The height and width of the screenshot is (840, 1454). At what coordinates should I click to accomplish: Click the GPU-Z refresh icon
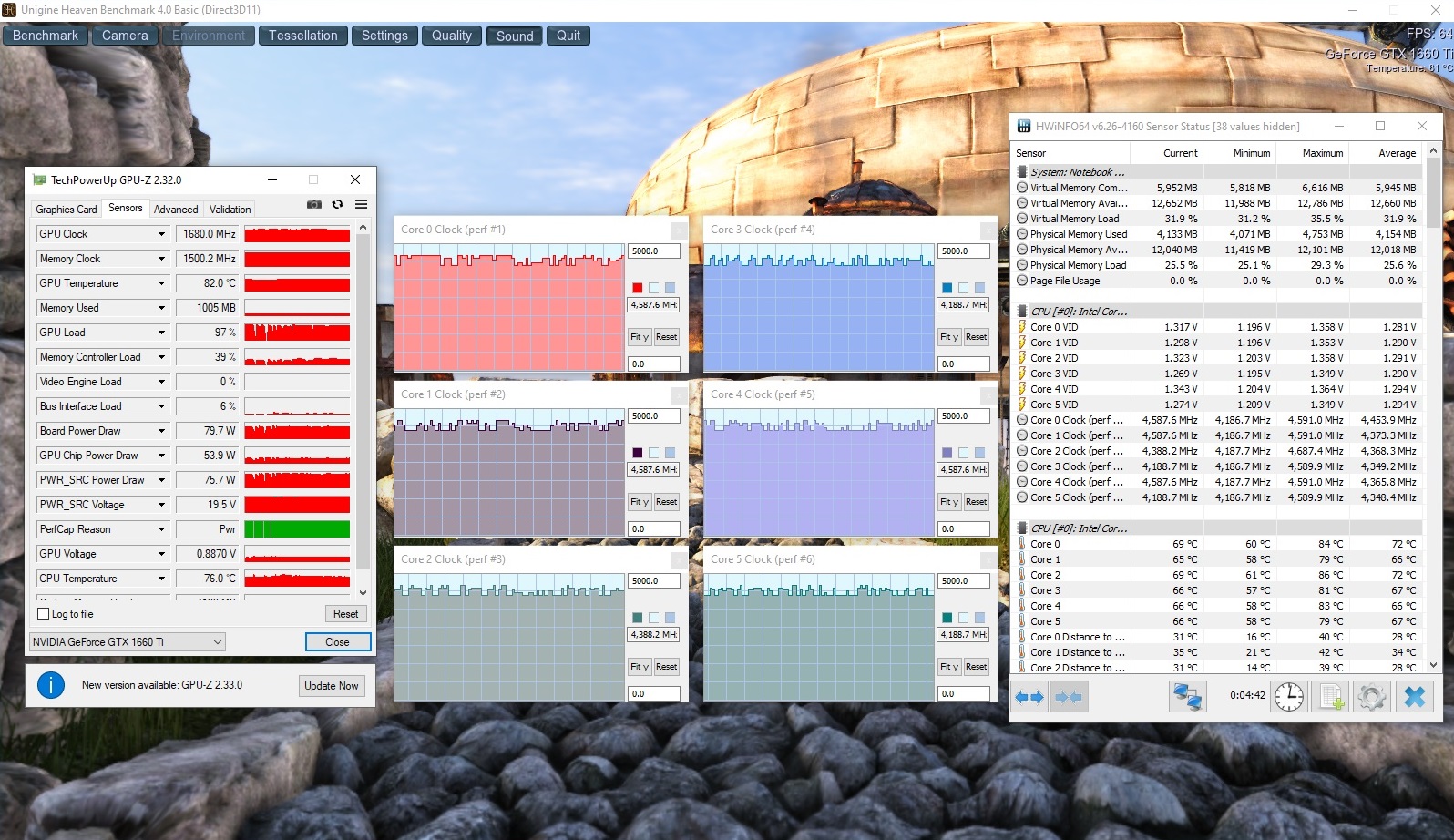point(338,205)
